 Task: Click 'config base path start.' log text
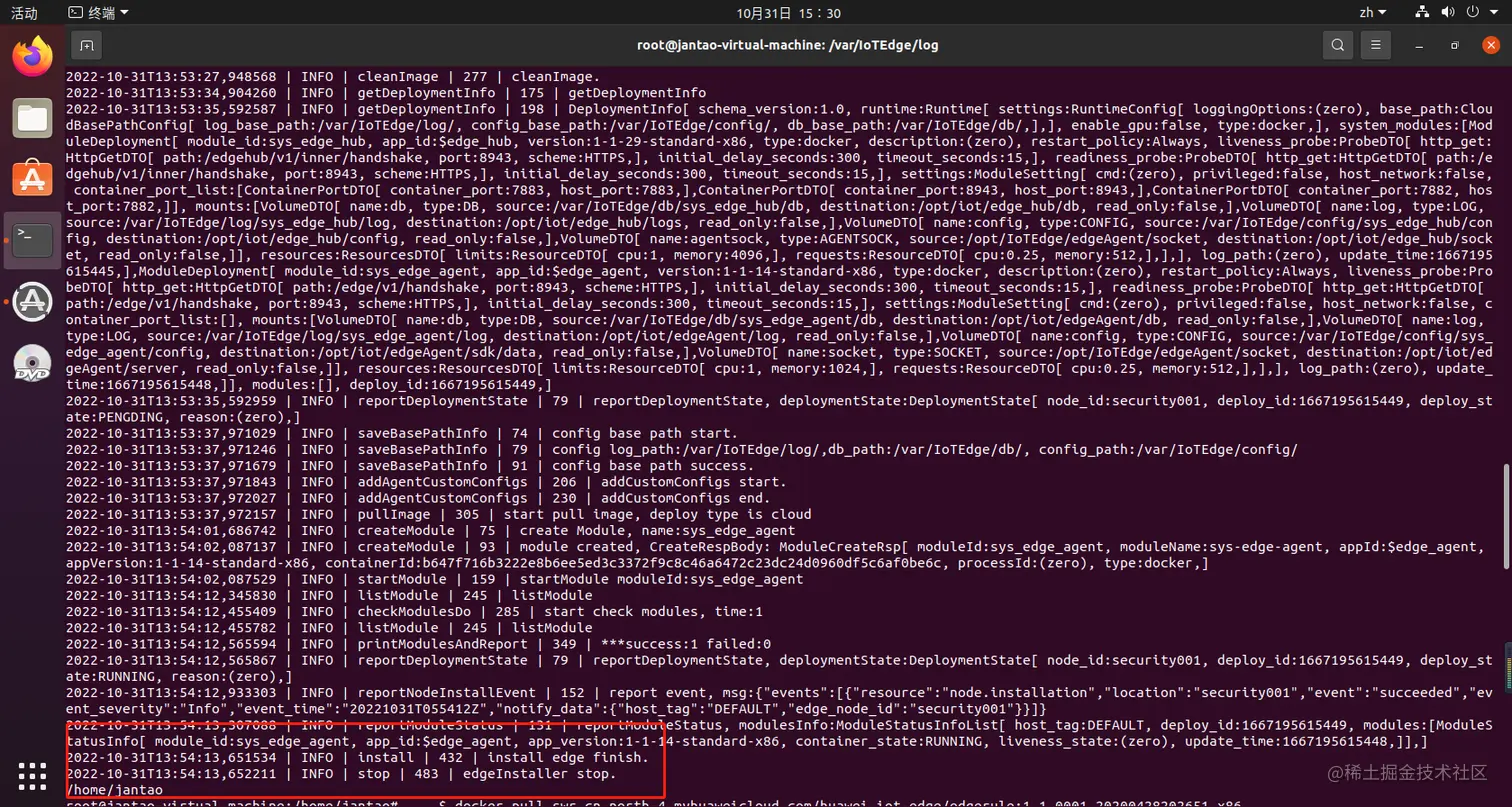click(x=644, y=433)
